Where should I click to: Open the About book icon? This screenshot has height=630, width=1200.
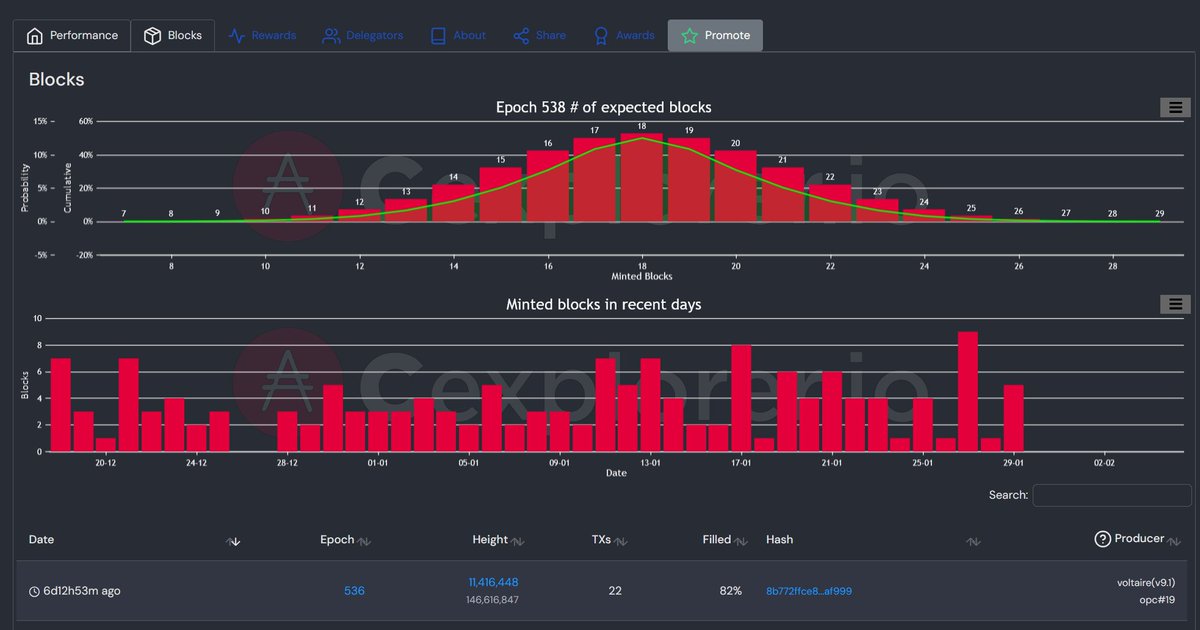(437, 35)
